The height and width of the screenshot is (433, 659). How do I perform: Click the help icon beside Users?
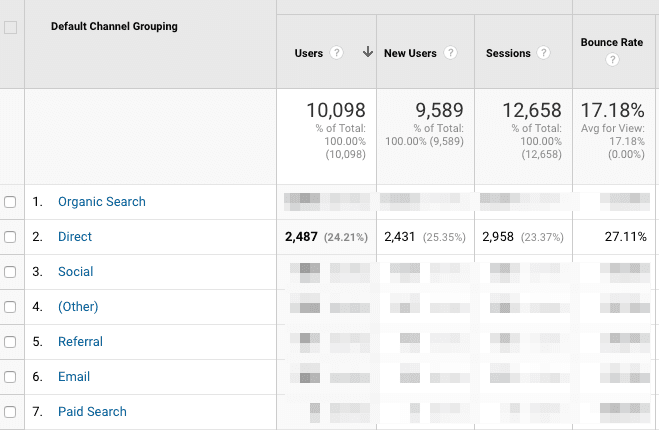337,53
